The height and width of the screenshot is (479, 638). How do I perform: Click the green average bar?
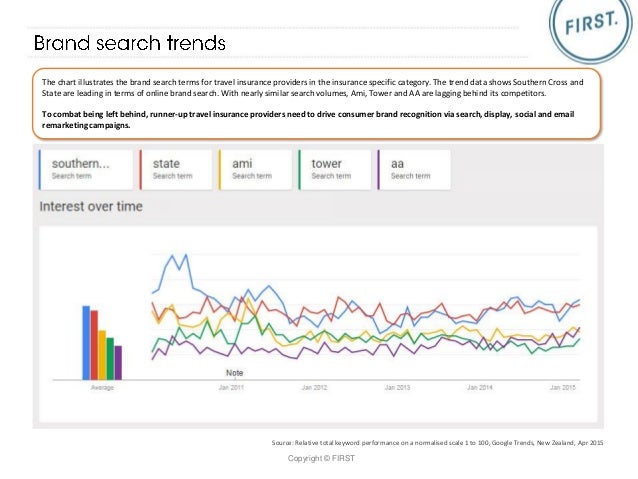point(110,359)
